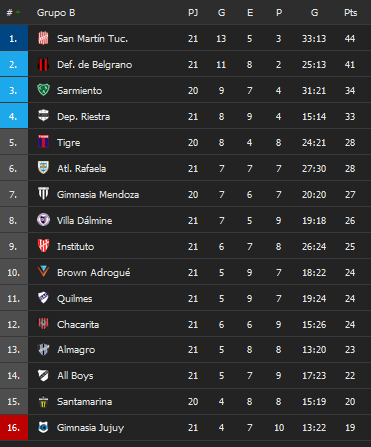Click the Def. de Belgrano team crest
The width and height of the screenshot is (371, 447).
click(x=43, y=64)
